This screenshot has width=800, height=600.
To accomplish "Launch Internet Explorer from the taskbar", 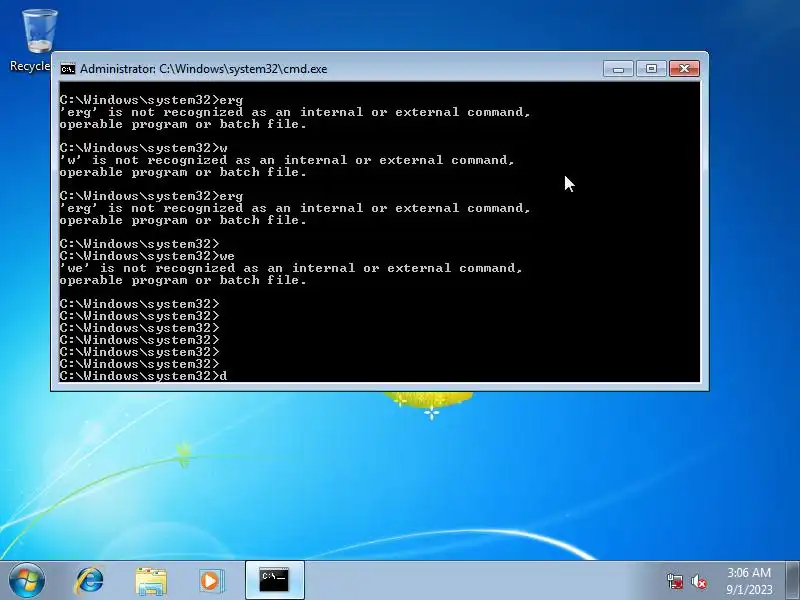I will [x=89, y=581].
